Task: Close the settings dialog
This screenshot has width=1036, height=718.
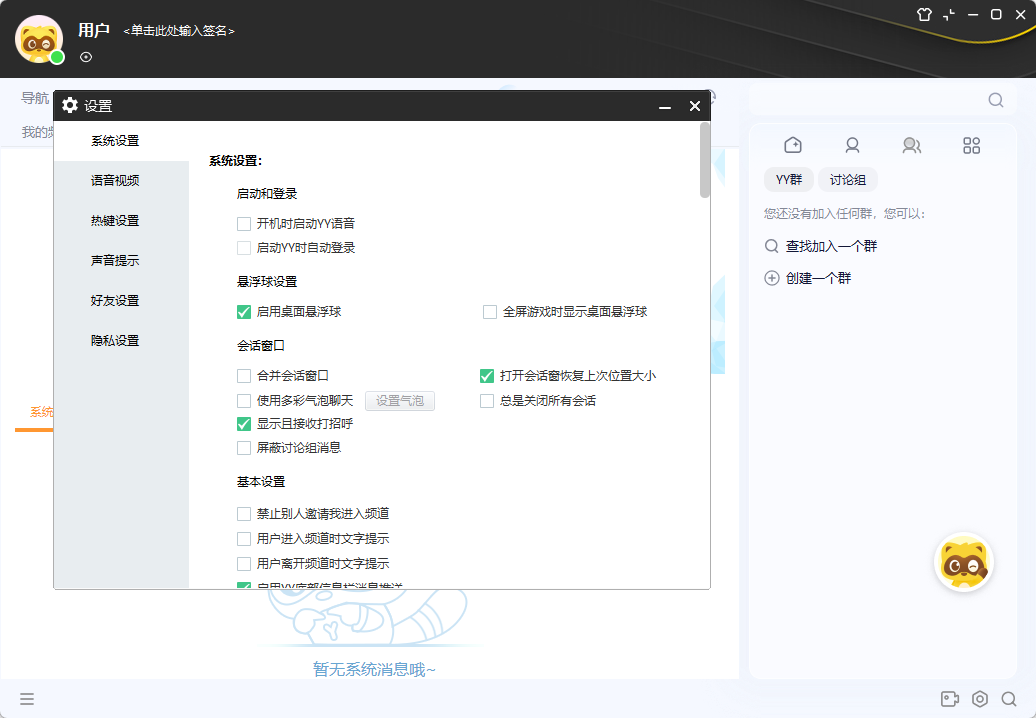Action: pos(694,106)
